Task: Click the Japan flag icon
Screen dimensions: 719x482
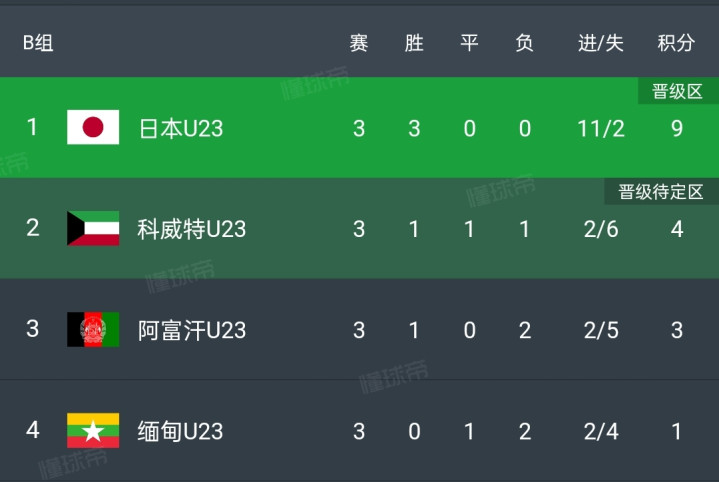Action: coord(93,127)
